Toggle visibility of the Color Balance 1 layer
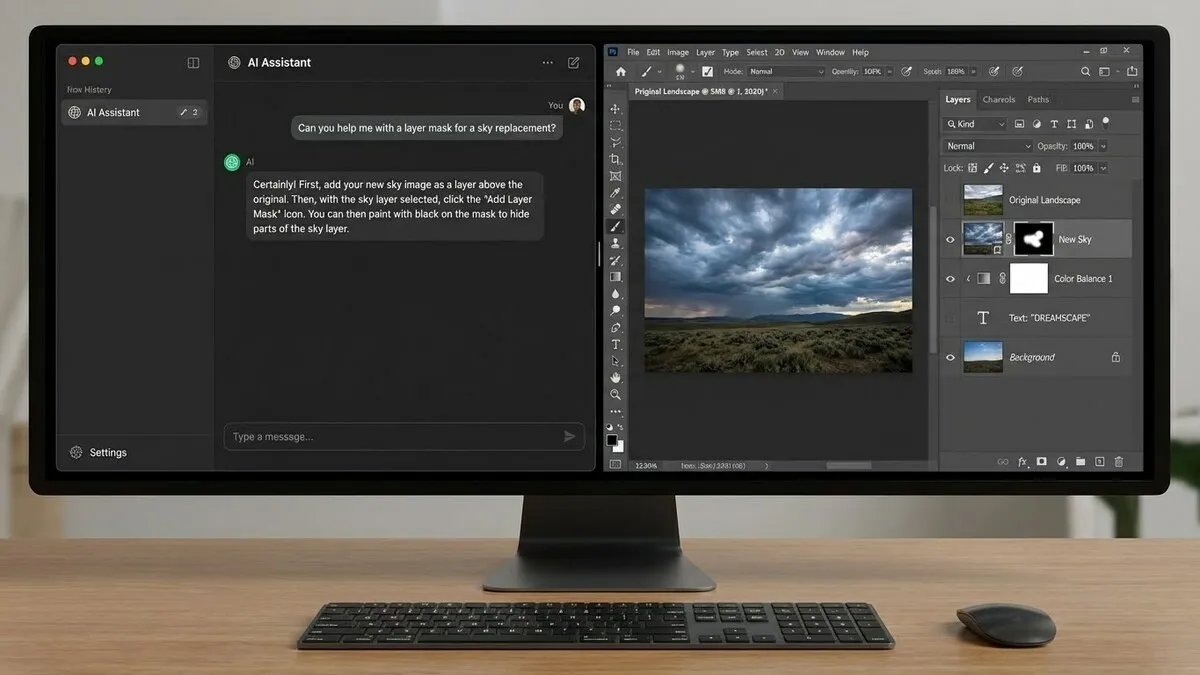This screenshot has width=1200, height=675. coord(950,279)
